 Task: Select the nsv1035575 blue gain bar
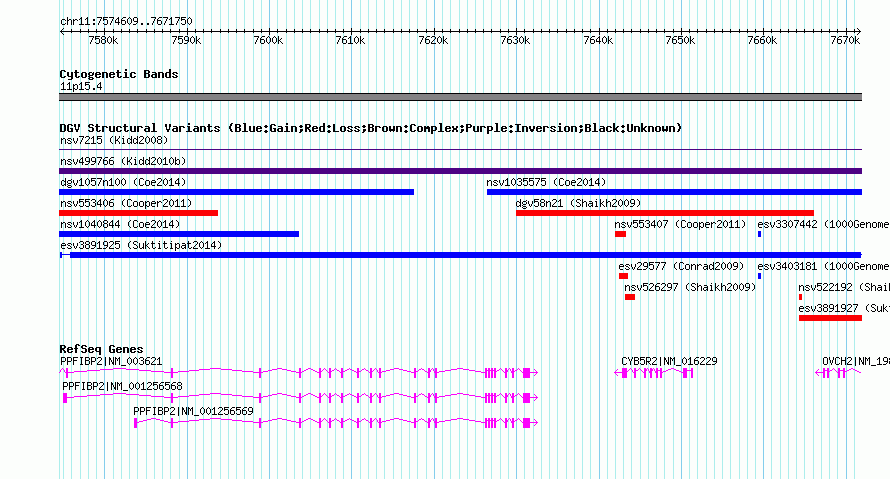pos(674,192)
